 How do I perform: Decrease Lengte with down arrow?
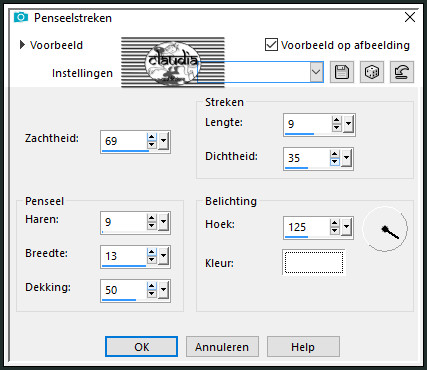pyautogui.click(x=336, y=128)
